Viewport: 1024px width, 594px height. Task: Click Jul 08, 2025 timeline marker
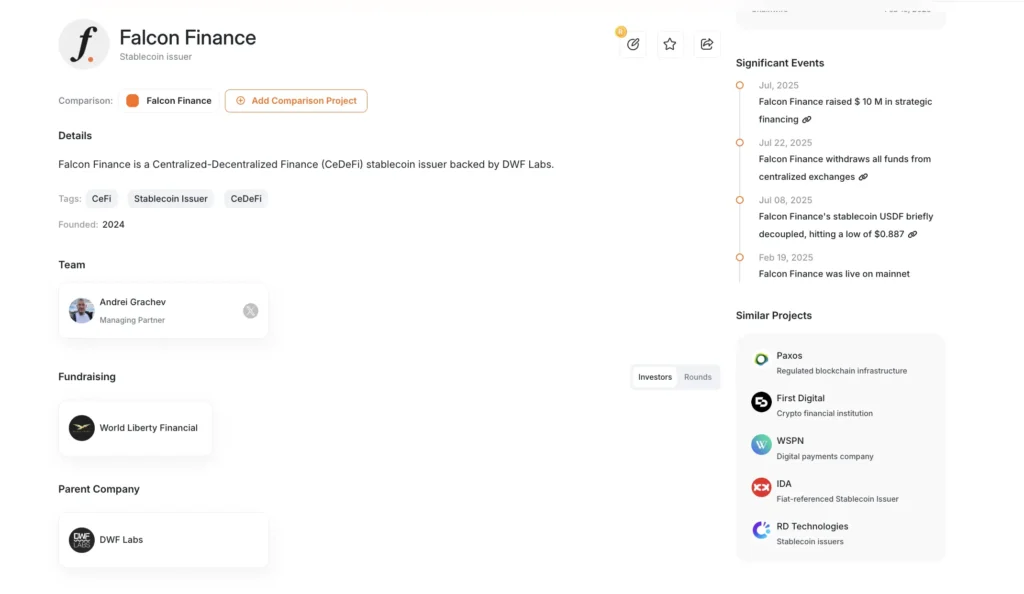coord(739,200)
